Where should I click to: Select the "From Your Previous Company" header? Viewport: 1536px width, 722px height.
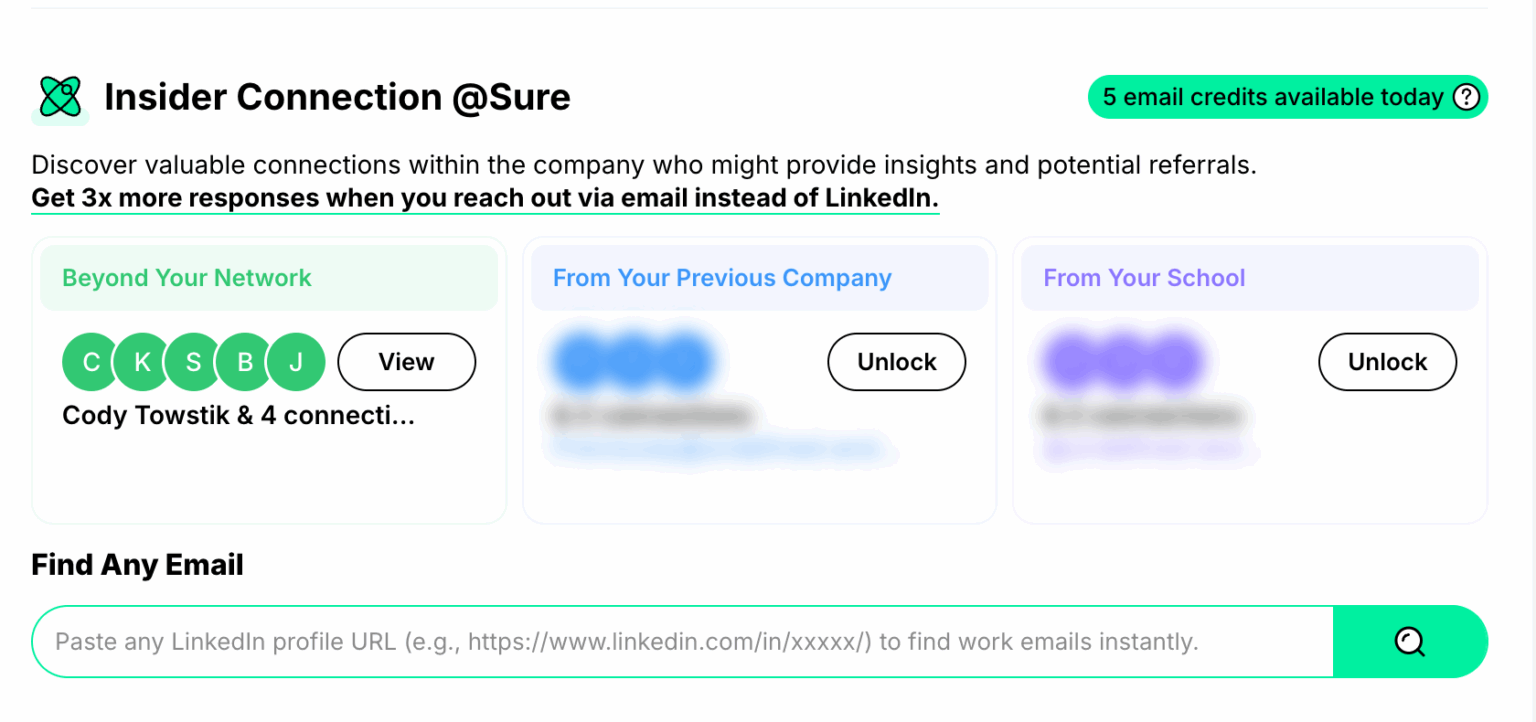pyautogui.click(x=721, y=278)
